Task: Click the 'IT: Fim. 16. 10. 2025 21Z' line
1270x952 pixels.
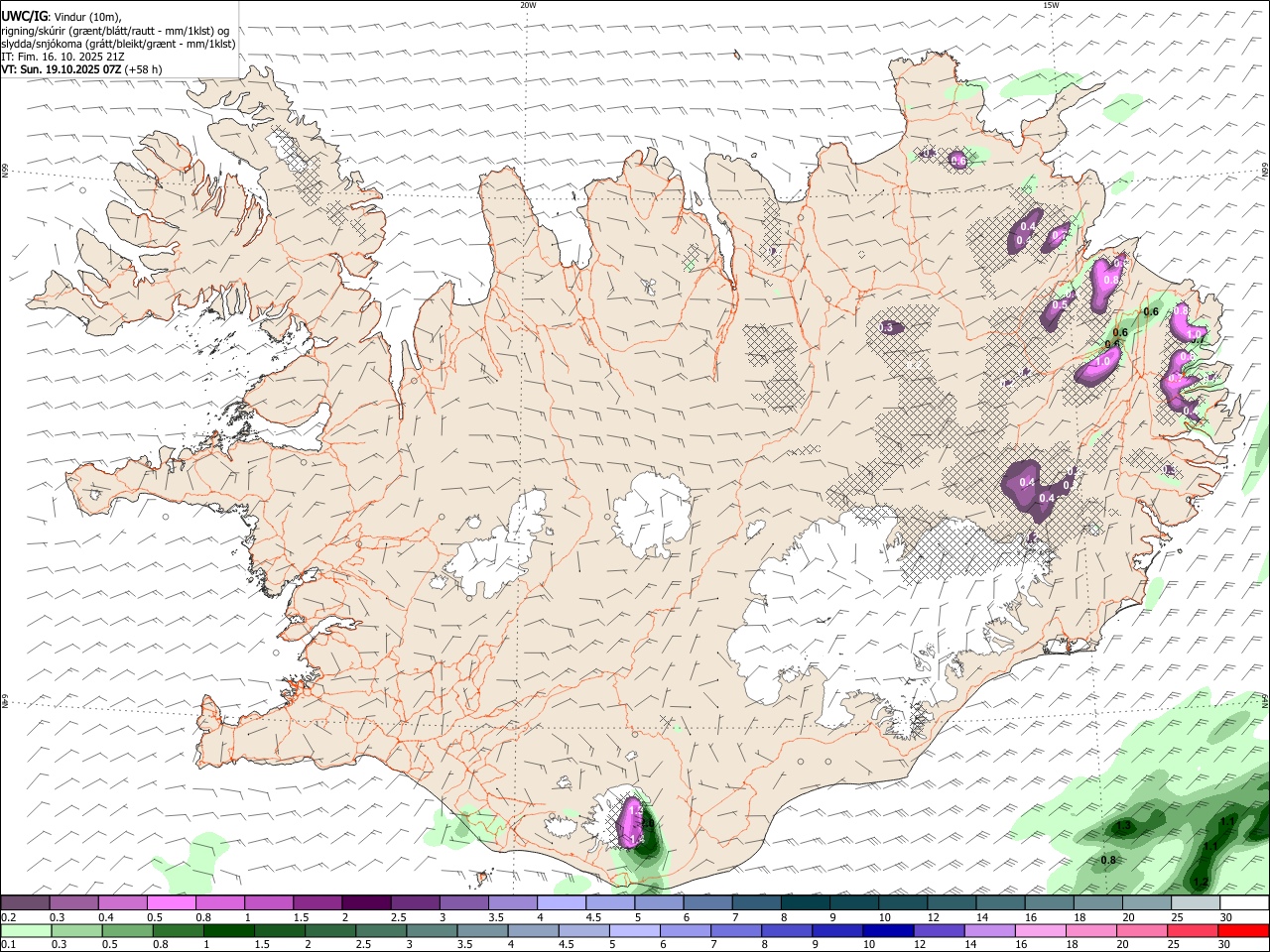Action: (x=63, y=57)
